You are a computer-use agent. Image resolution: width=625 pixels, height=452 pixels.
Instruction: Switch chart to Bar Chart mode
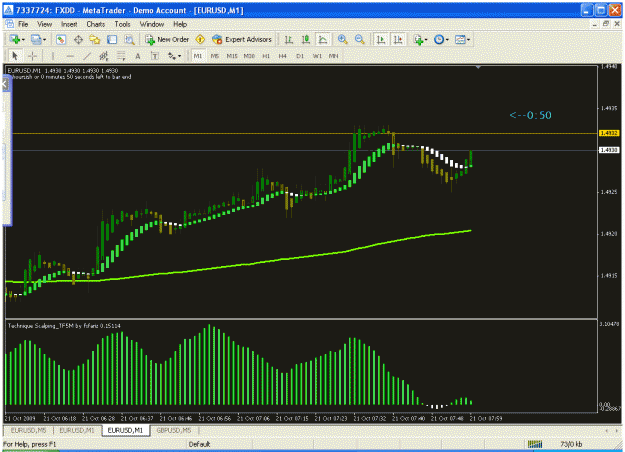[x=289, y=39]
